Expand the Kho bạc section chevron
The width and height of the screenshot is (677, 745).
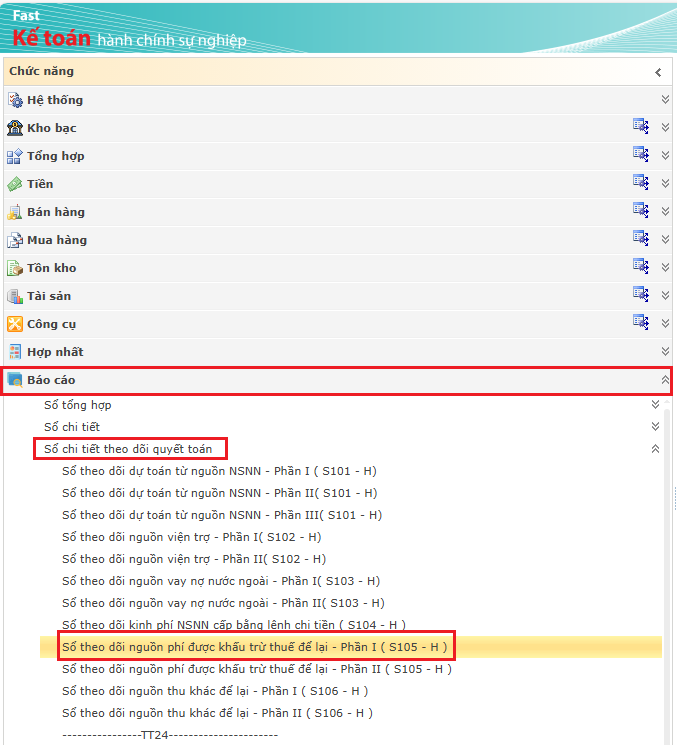click(665, 127)
